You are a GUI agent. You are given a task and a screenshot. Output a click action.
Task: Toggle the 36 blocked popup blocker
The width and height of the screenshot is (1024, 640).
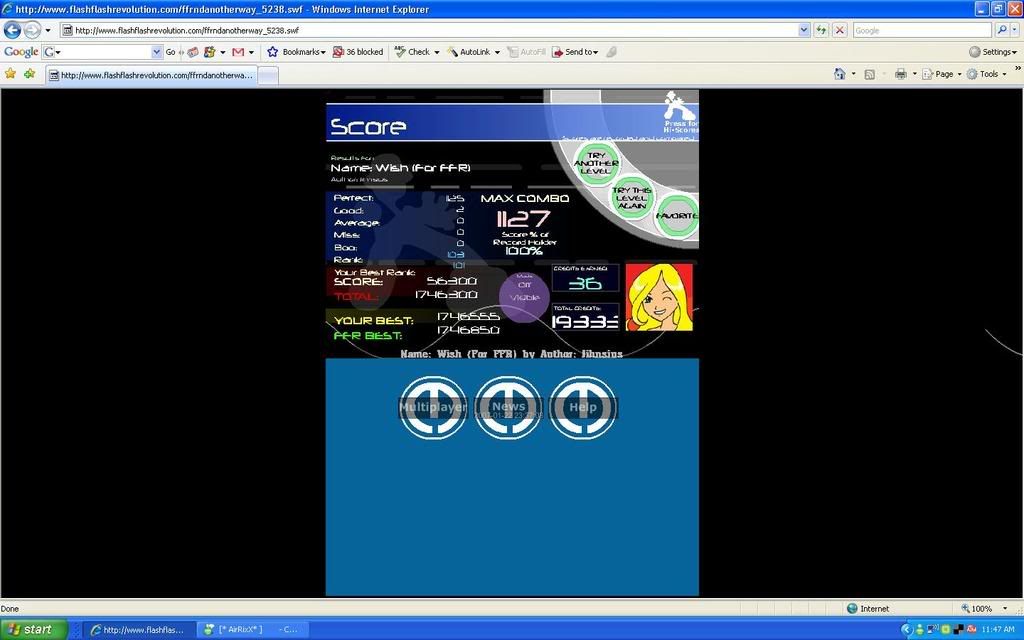pos(358,52)
